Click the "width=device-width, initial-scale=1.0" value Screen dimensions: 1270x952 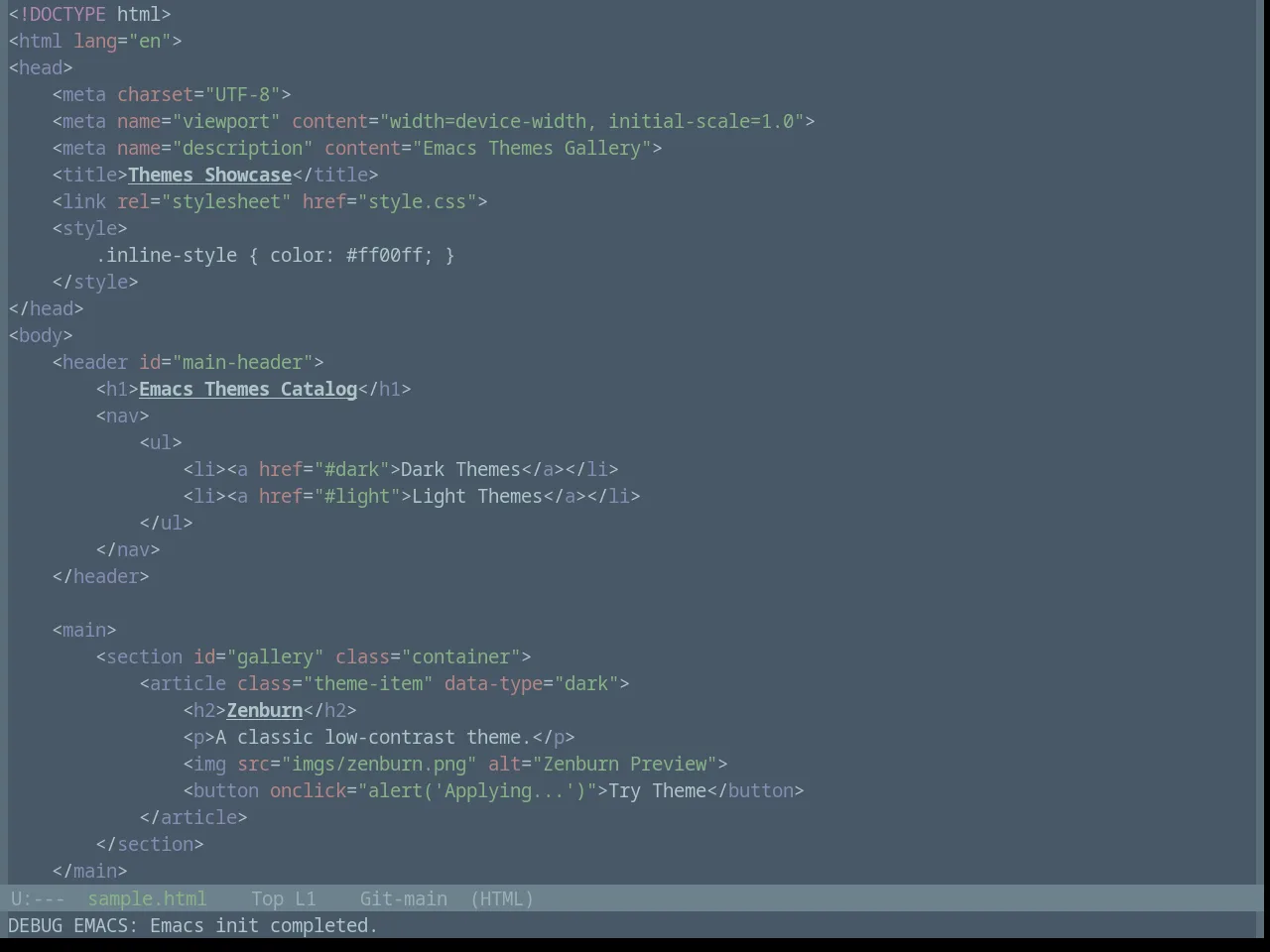click(591, 121)
